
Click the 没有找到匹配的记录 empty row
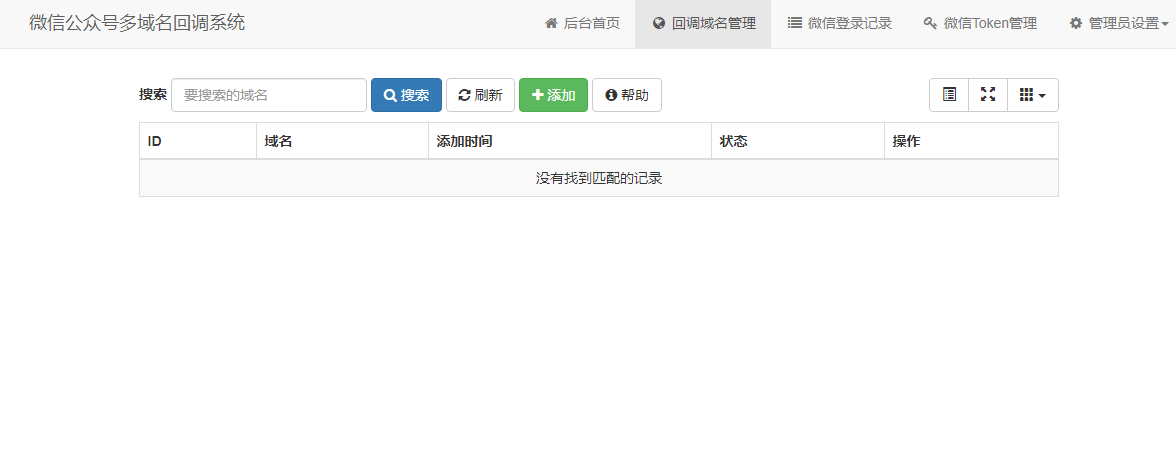pos(598,178)
